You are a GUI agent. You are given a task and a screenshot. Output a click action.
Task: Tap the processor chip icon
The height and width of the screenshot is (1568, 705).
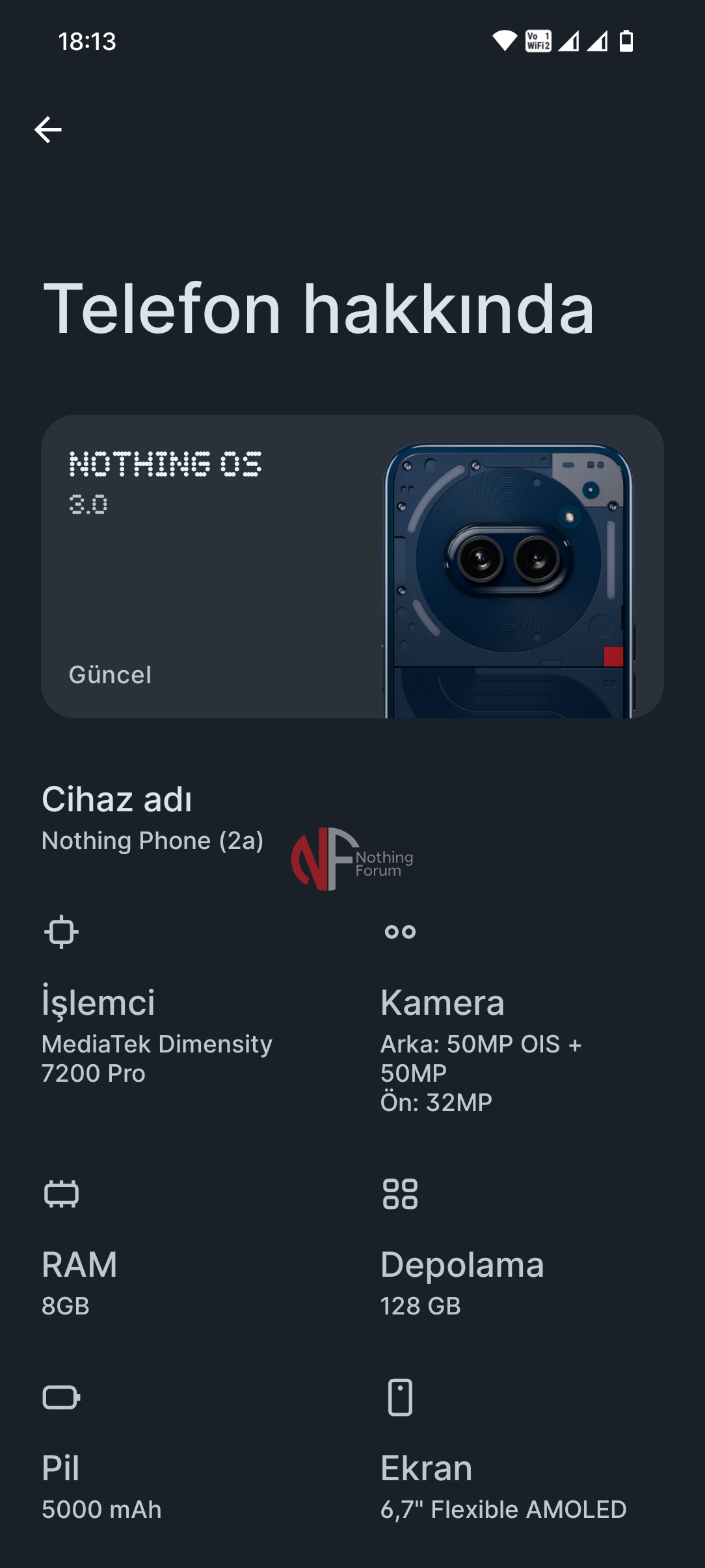(x=61, y=932)
